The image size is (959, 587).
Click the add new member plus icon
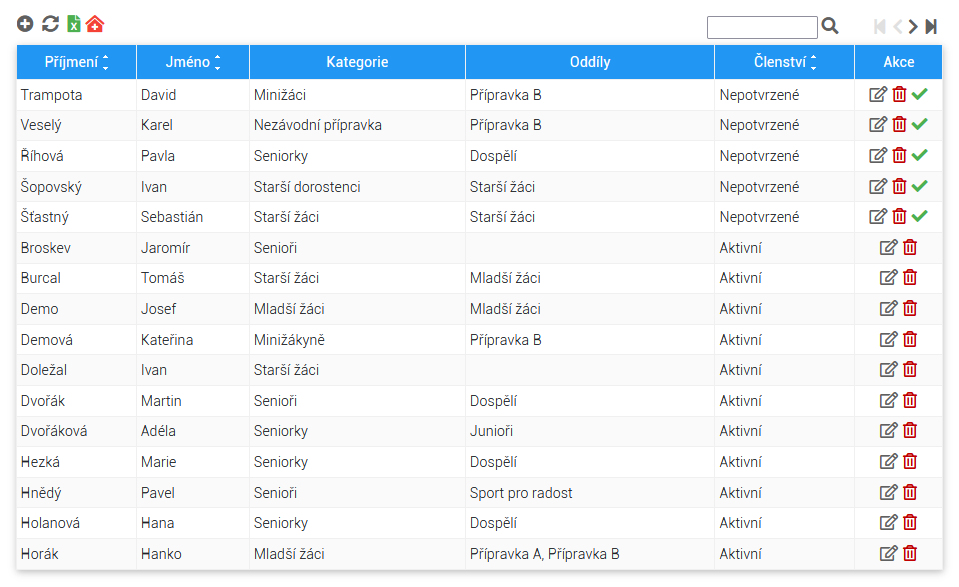[x=25, y=24]
